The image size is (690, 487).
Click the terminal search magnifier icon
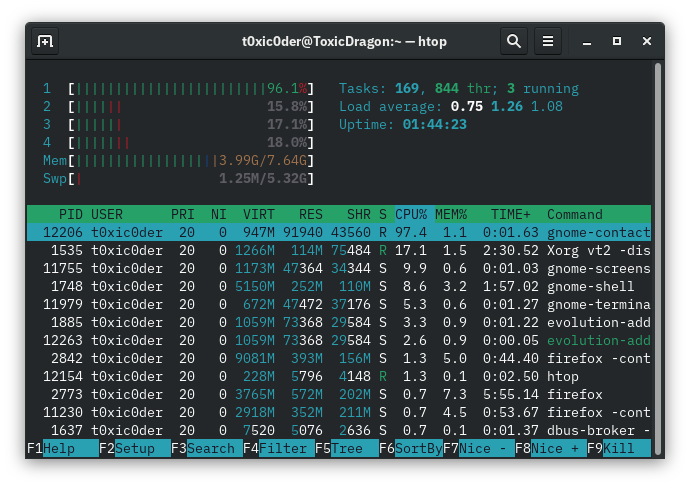pos(514,41)
